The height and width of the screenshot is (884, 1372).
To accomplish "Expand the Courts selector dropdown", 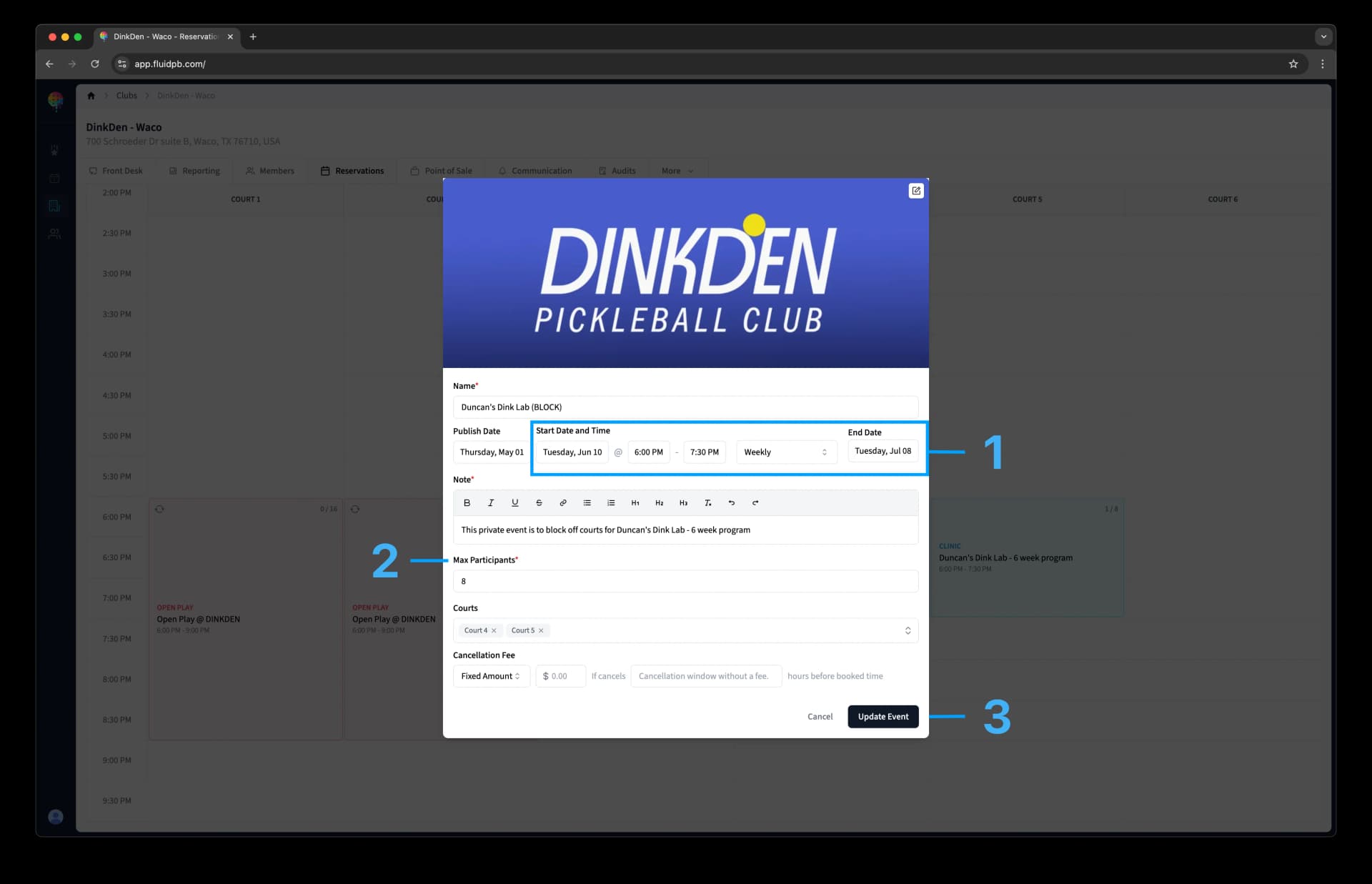I will coord(908,630).
